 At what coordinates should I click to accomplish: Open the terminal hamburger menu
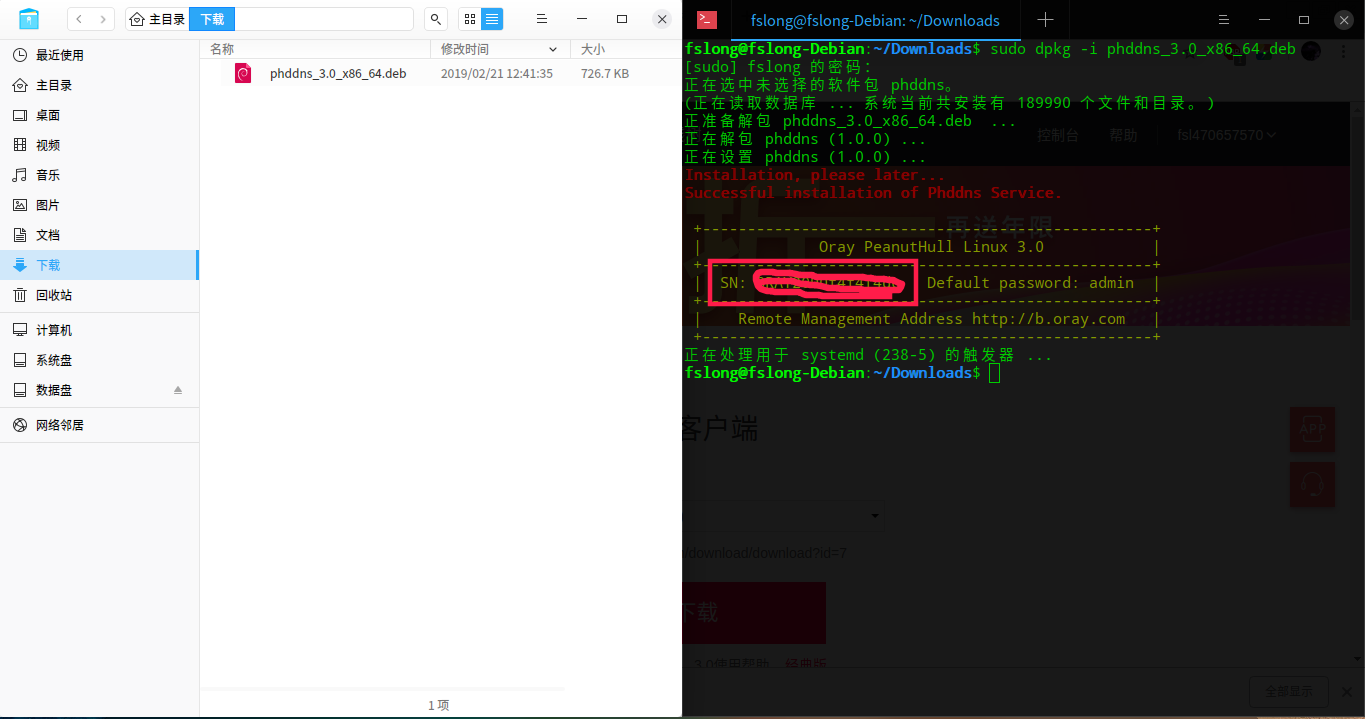click(1224, 19)
